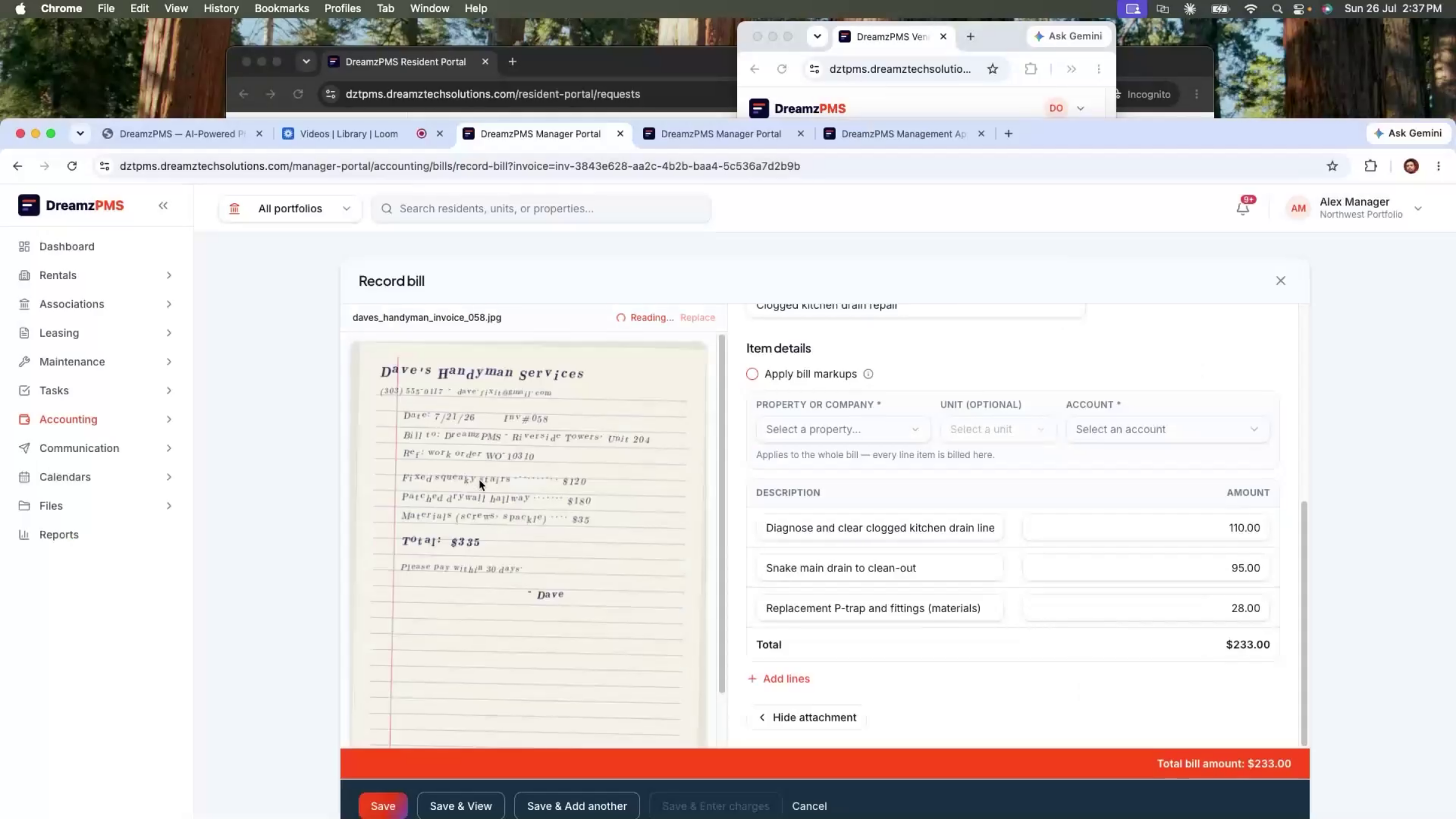Bookmark this page with the star icon
The height and width of the screenshot is (819, 1456).
[1332, 166]
